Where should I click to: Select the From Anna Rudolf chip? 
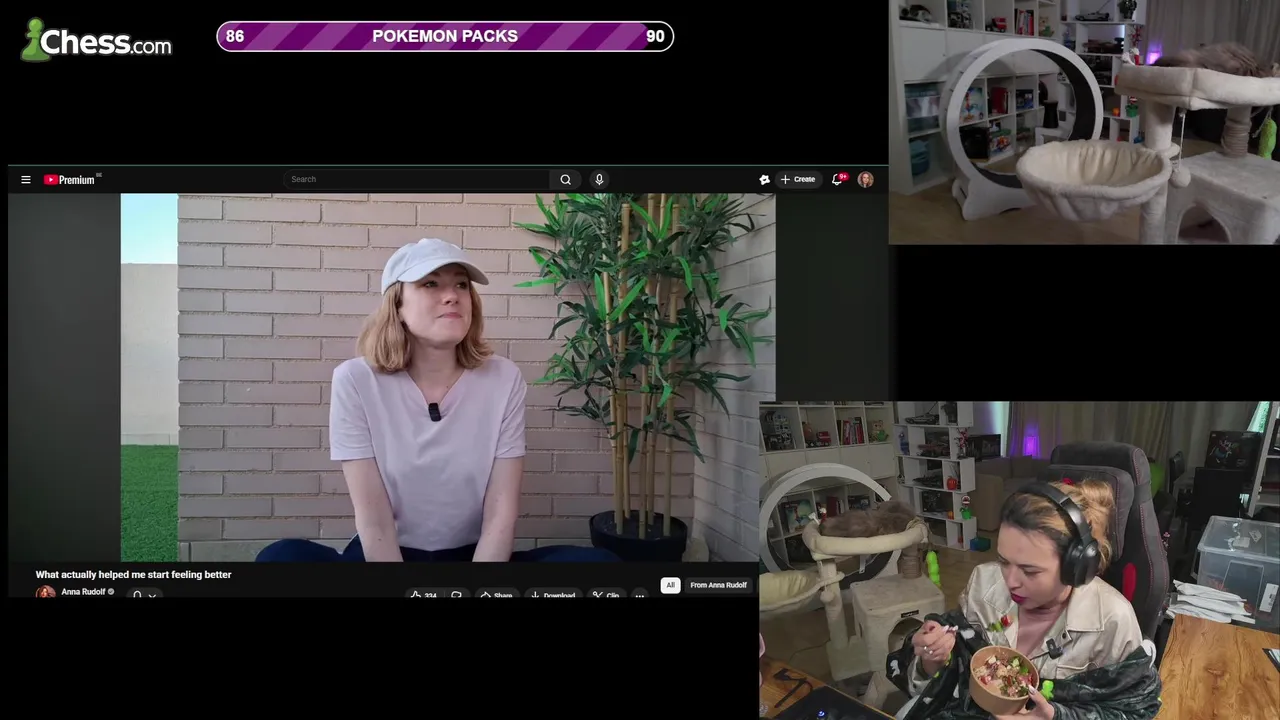(x=718, y=585)
